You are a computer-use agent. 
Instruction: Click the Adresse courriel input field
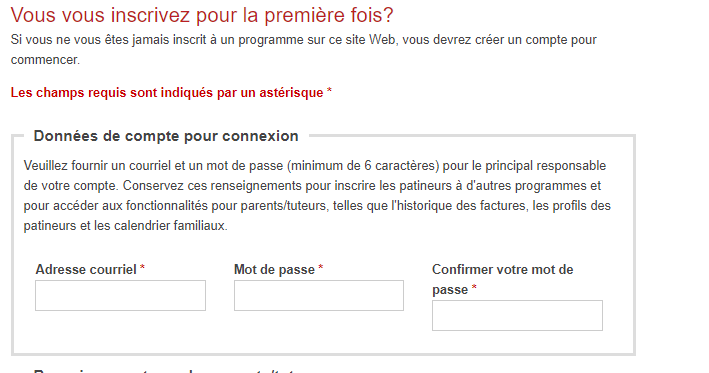tap(120, 295)
